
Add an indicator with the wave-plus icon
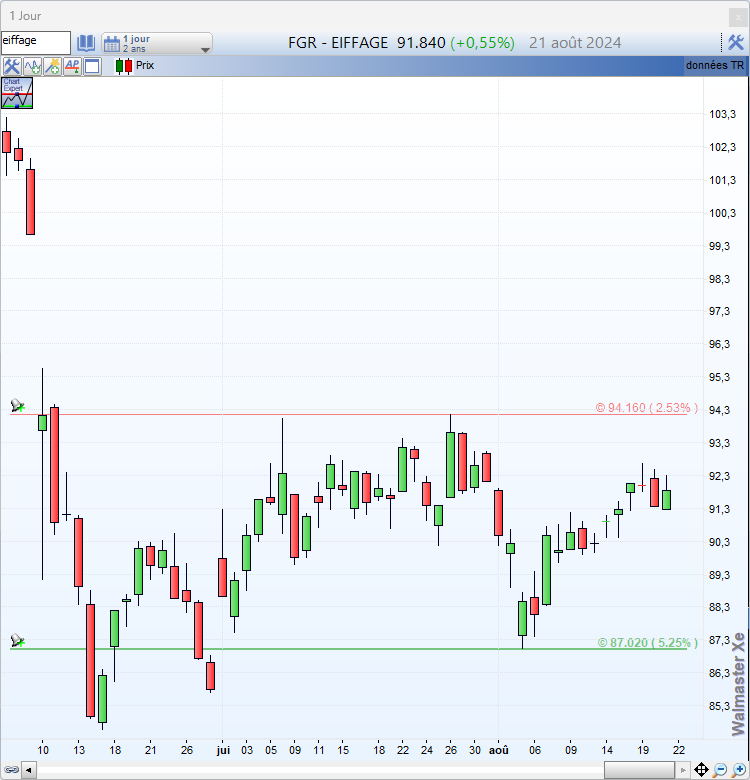click(x=32, y=66)
